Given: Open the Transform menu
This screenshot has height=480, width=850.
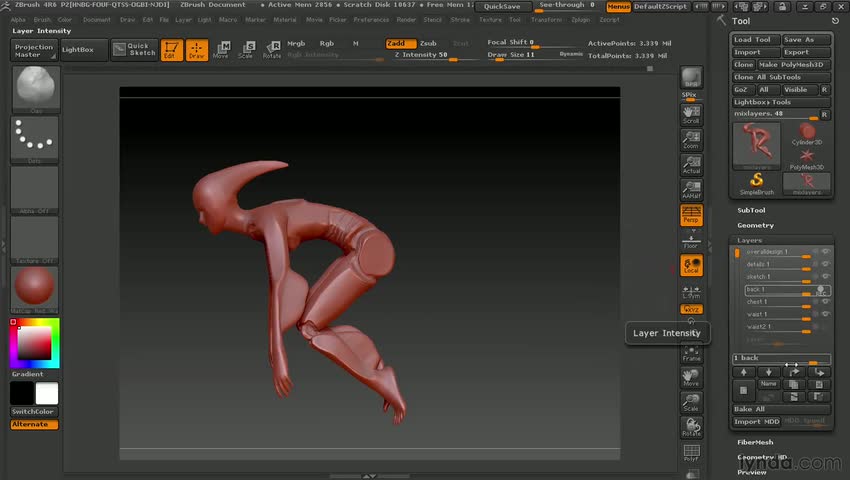Looking at the screenshot, I should coord(546,19).
